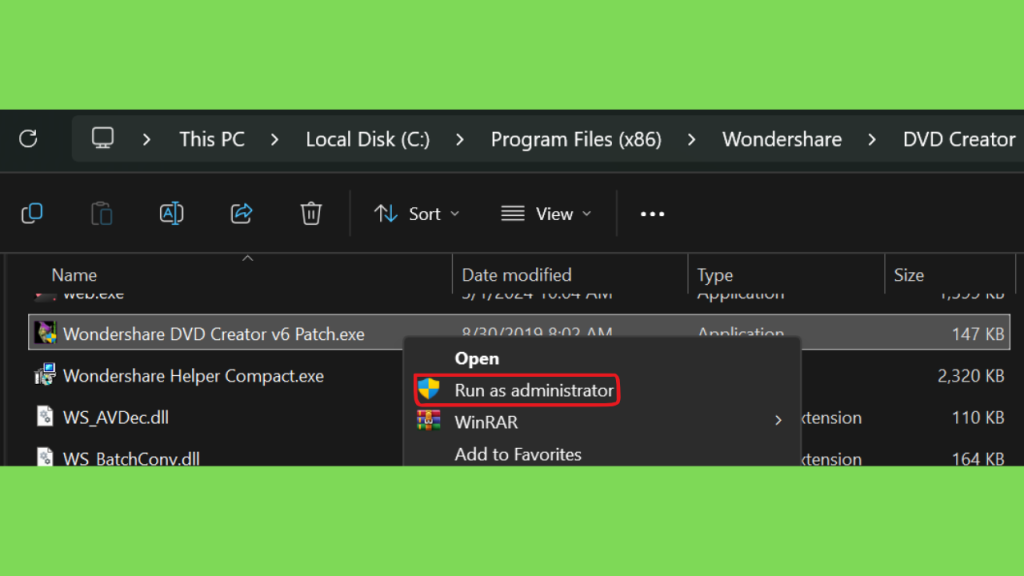Expand the chevron after Local Disk (C:)
The width and height of the screenshot is (1024, 576).
click(460, 139)
